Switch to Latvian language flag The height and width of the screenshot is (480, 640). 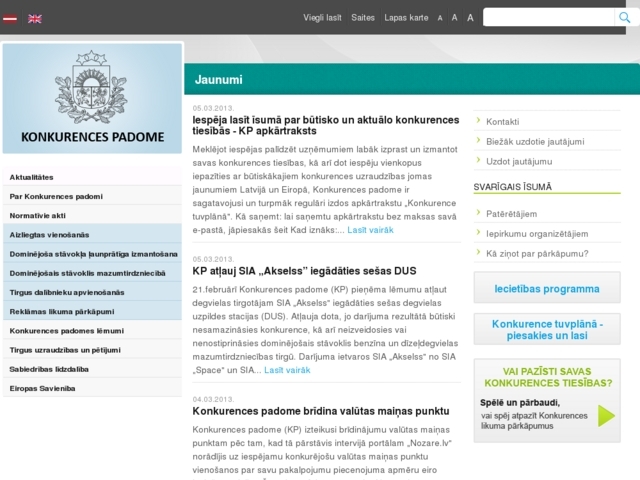click(x=10, y=18)
